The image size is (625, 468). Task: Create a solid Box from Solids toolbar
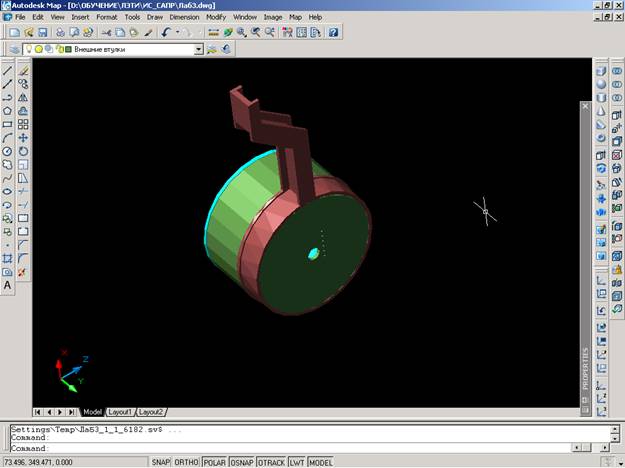pos(601,71)
